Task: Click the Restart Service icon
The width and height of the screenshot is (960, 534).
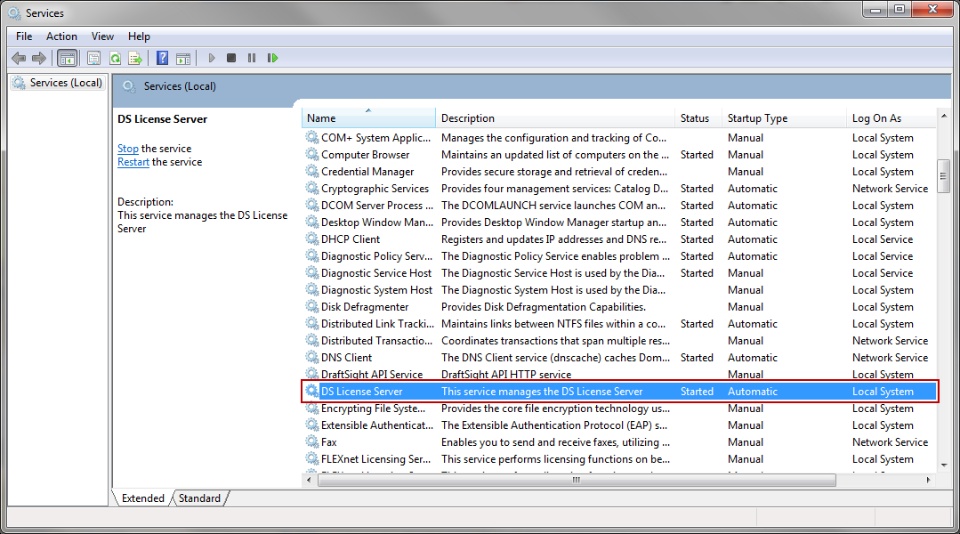Action: [x=272, y=58]
